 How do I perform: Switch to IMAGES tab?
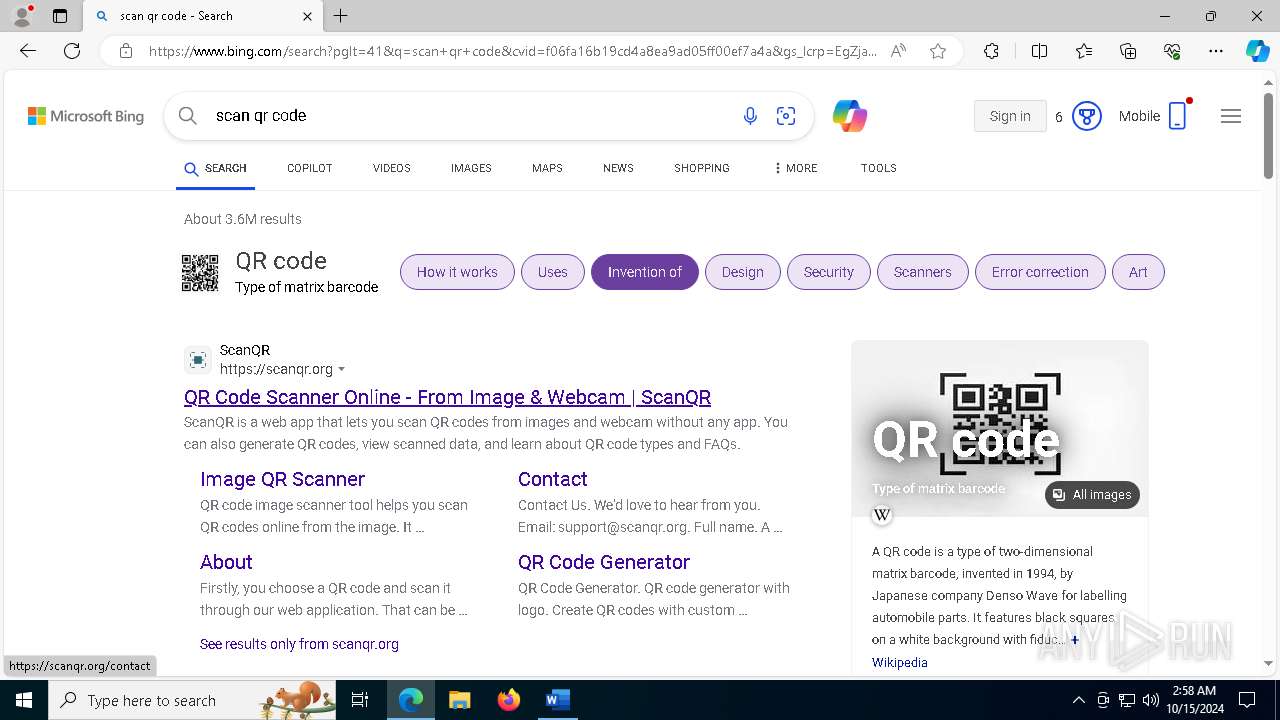(x=471, y=168)
